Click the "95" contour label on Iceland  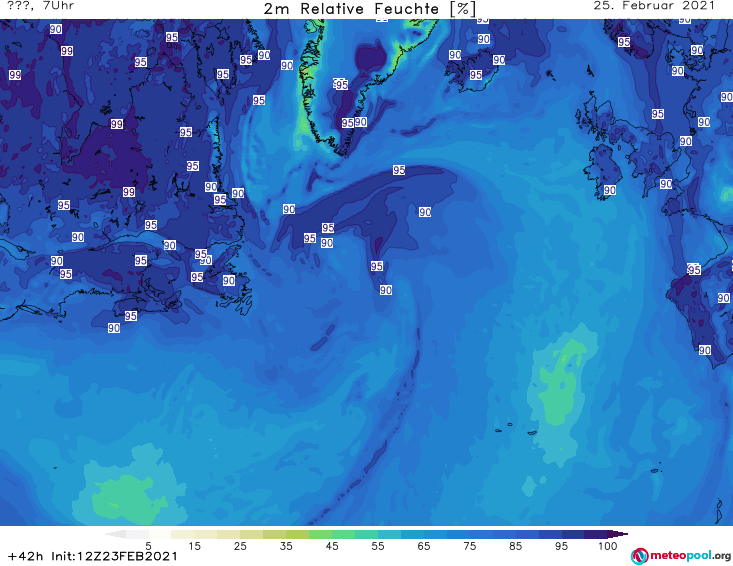click(476, 75)
